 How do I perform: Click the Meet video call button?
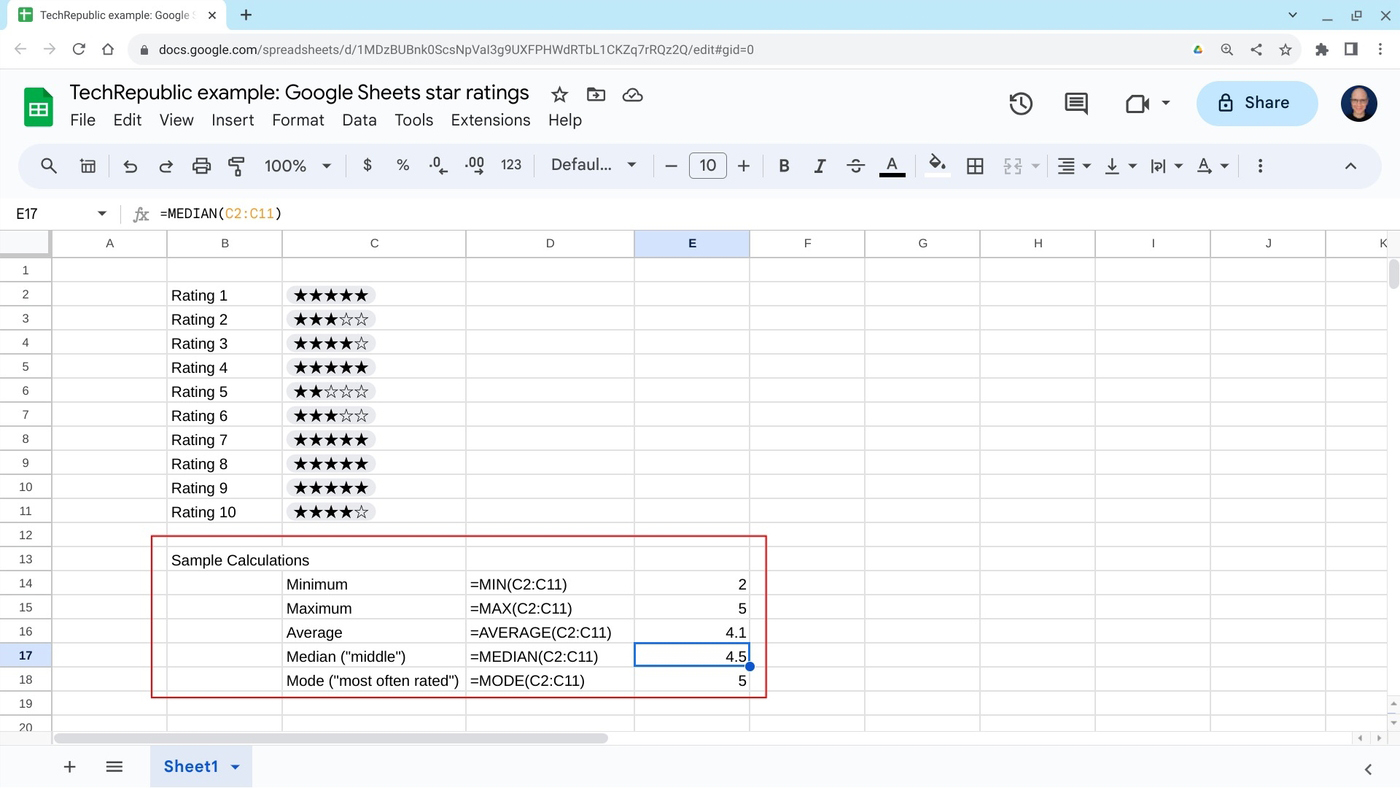(x=1138, y=103)
